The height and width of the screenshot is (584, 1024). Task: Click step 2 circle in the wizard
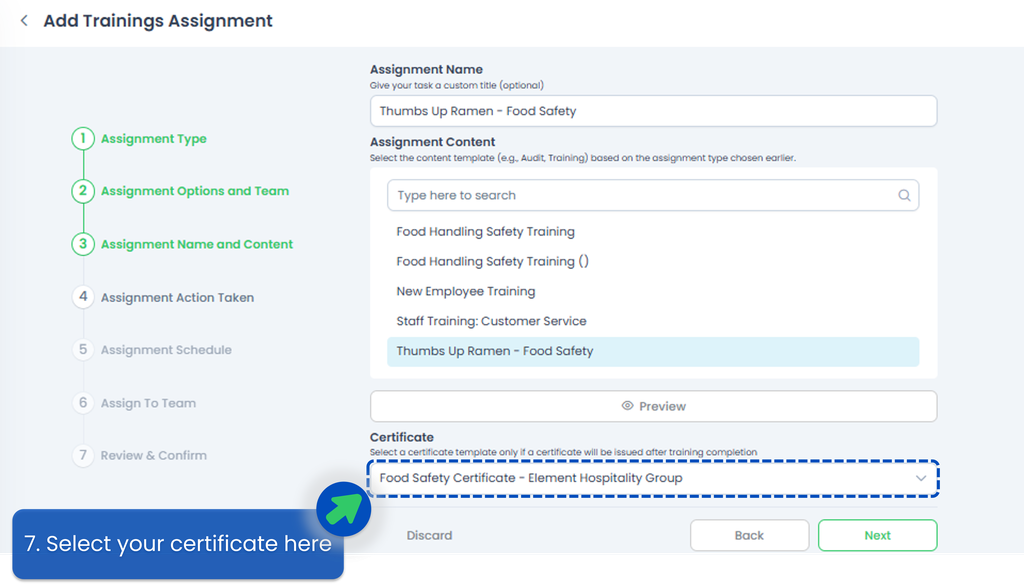[x=84, y=191]
